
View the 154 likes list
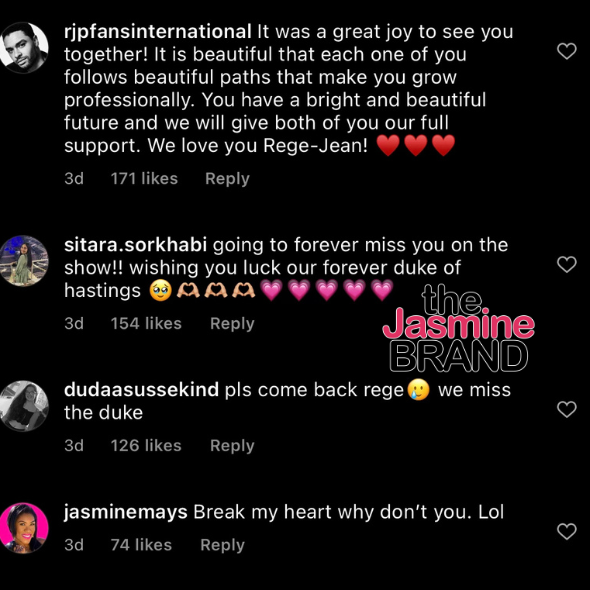(146, 323)
